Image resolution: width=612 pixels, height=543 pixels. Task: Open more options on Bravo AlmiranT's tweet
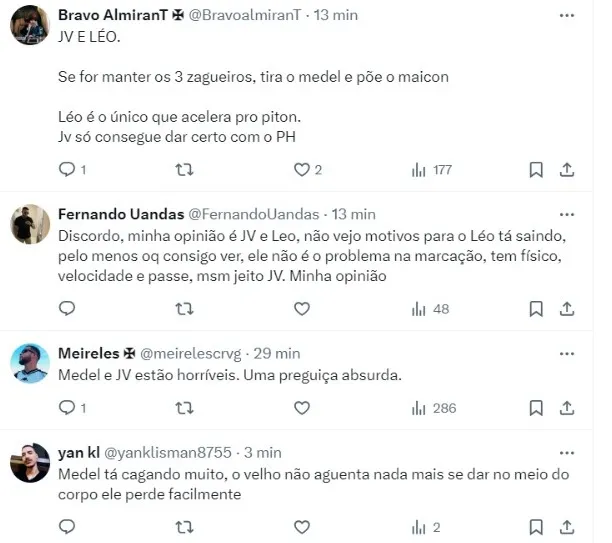click(x=567, y=17)
